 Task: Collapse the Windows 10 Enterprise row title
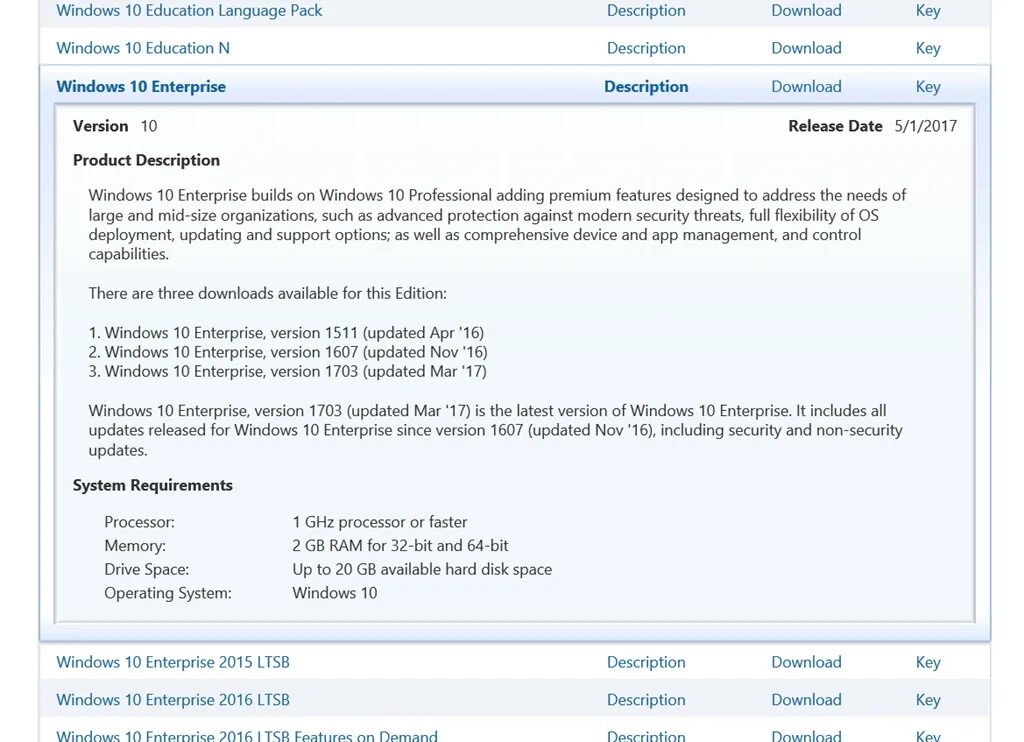tap(141, 86)
